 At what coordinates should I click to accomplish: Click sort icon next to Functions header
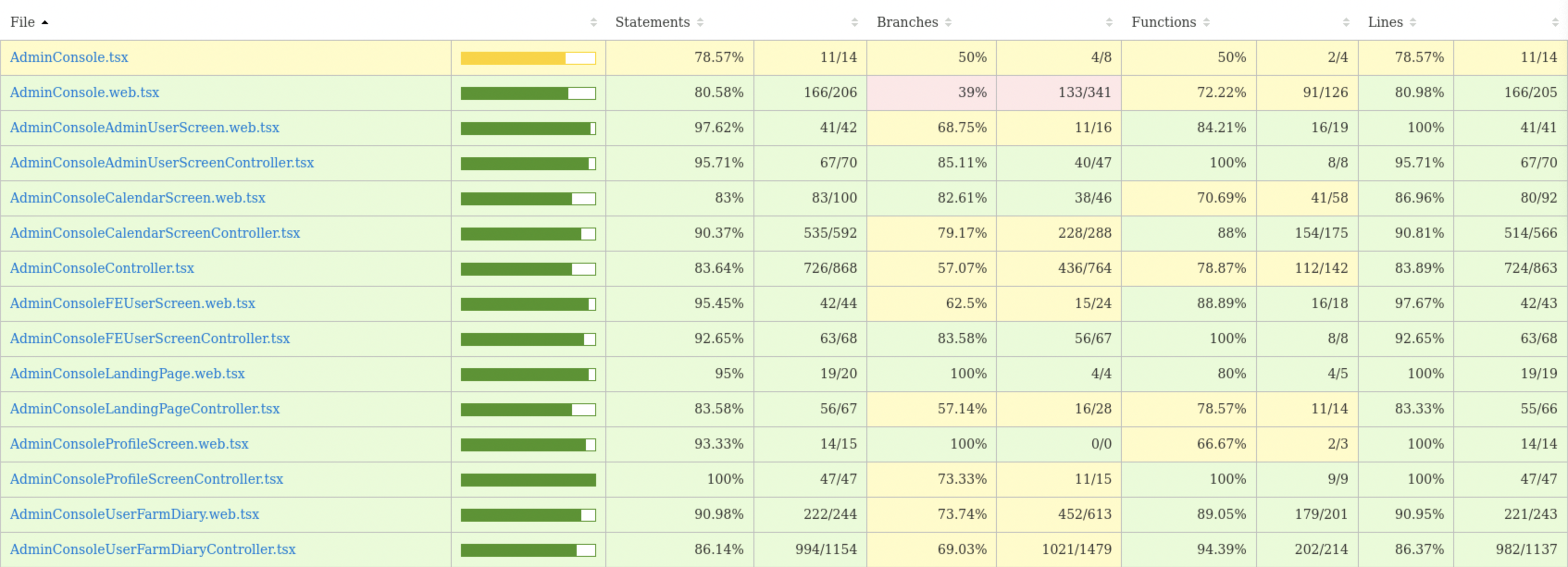point(1206,23)
